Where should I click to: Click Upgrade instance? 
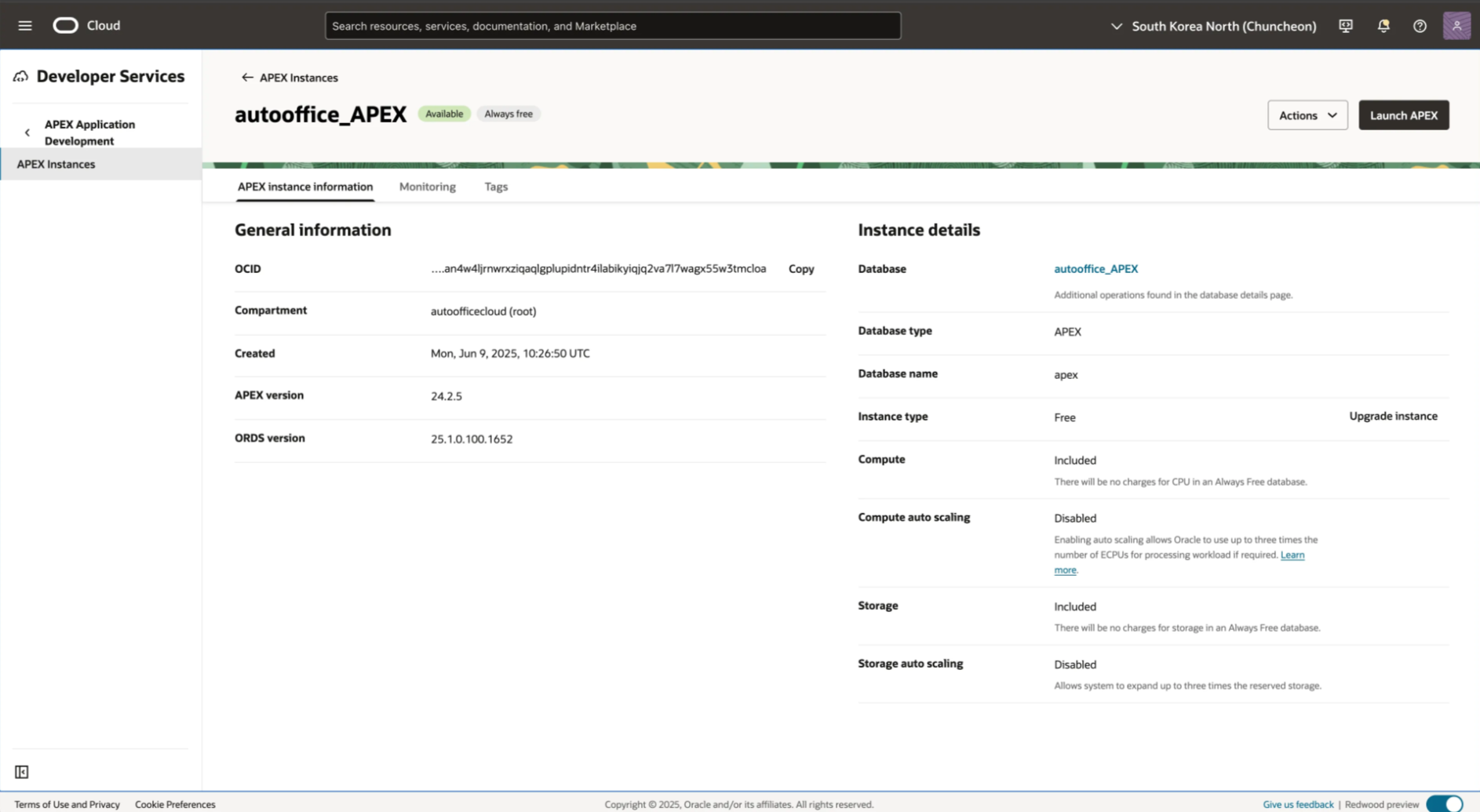(x=1393, y=417)
